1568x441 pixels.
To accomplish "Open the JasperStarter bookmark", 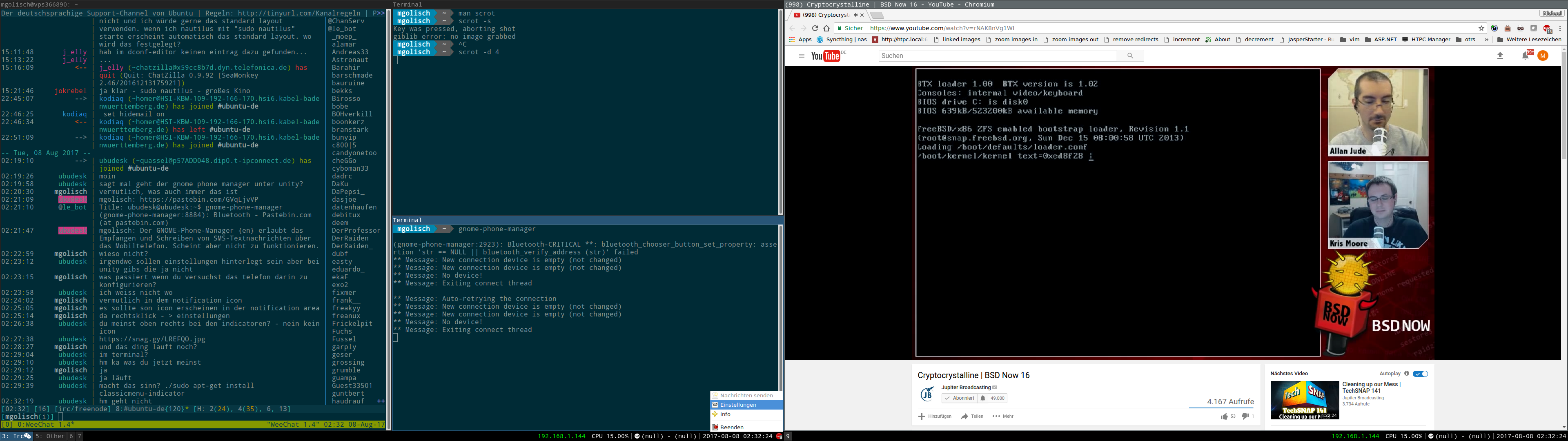I will coord(1306,40).
